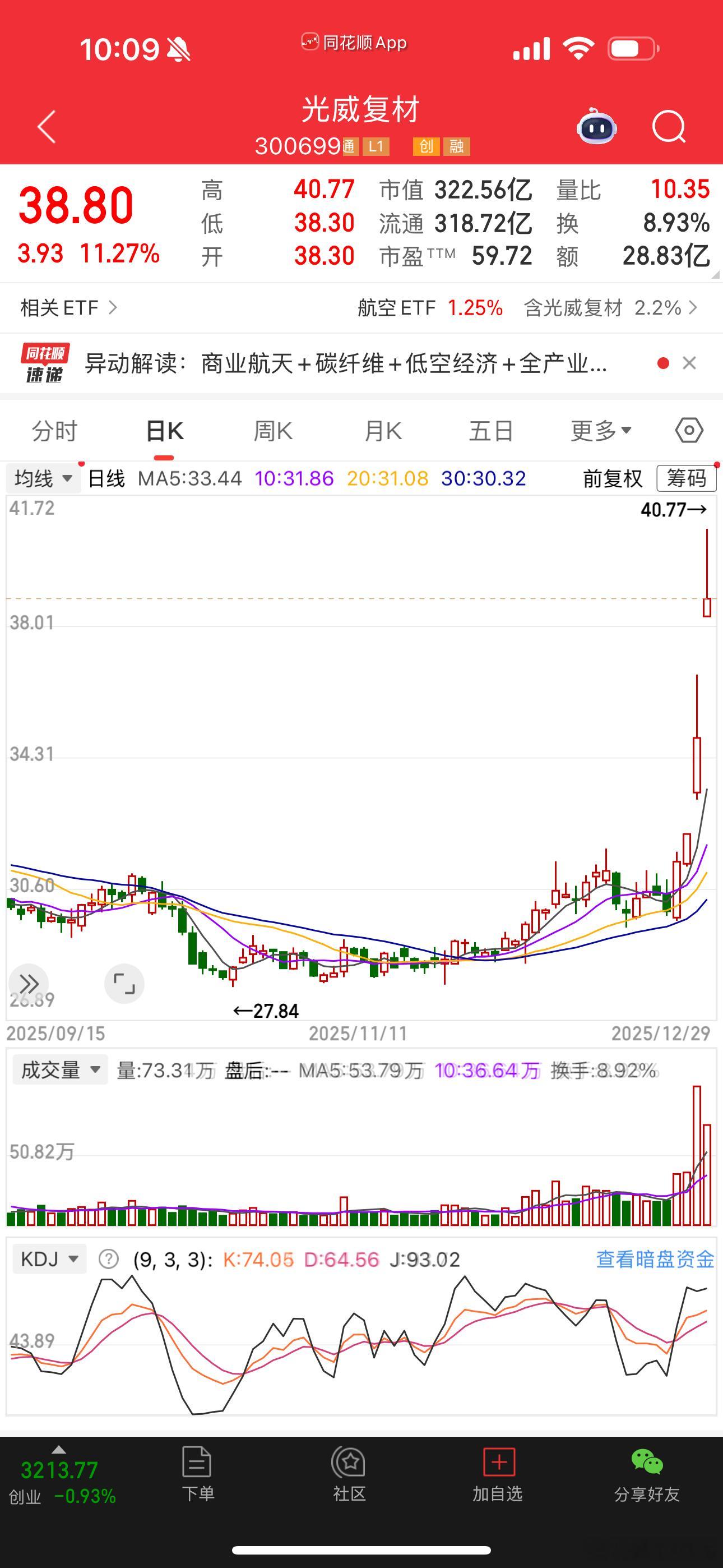Open 航空 ETF 1.25% entry
723x1568 pixels.
430,307
